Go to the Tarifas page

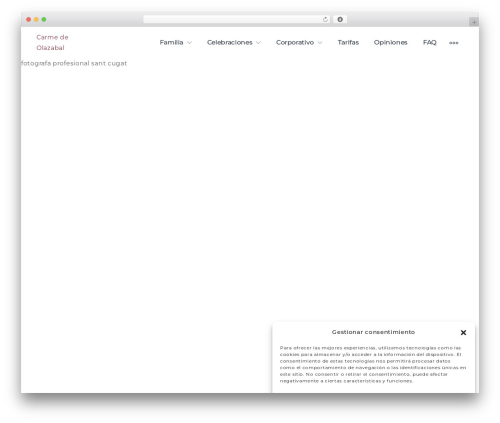tap(348, 42)
